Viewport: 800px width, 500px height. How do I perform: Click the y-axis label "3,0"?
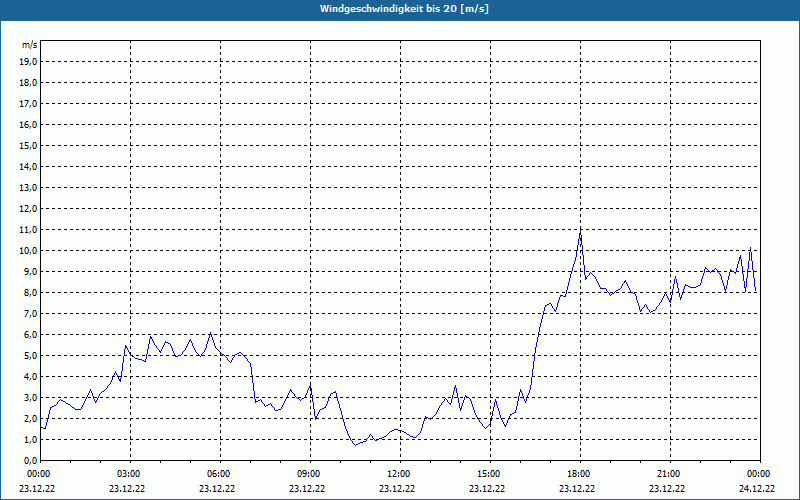coord(31,397)
